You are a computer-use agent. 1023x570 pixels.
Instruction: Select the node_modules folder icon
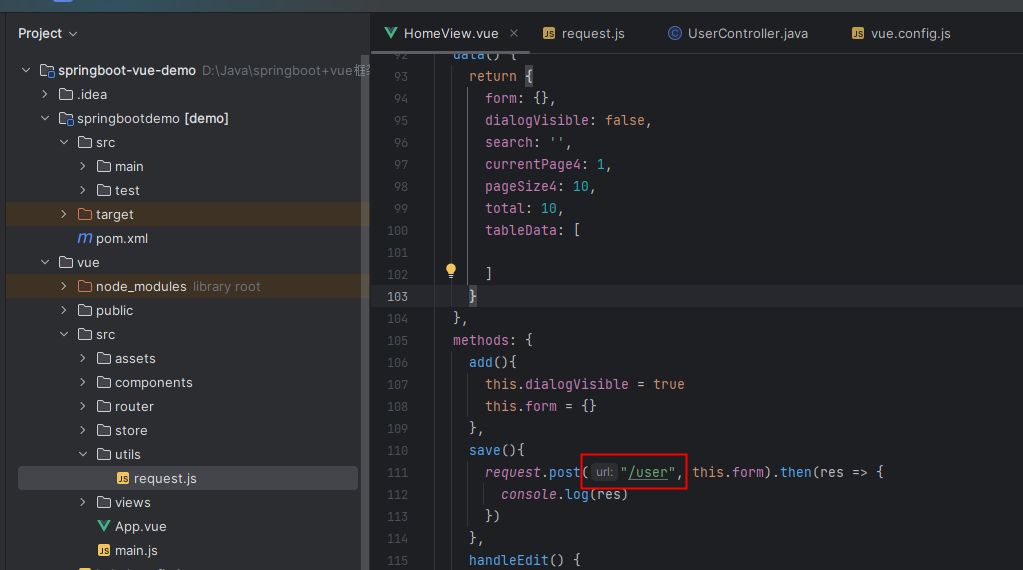pos(85,286)
